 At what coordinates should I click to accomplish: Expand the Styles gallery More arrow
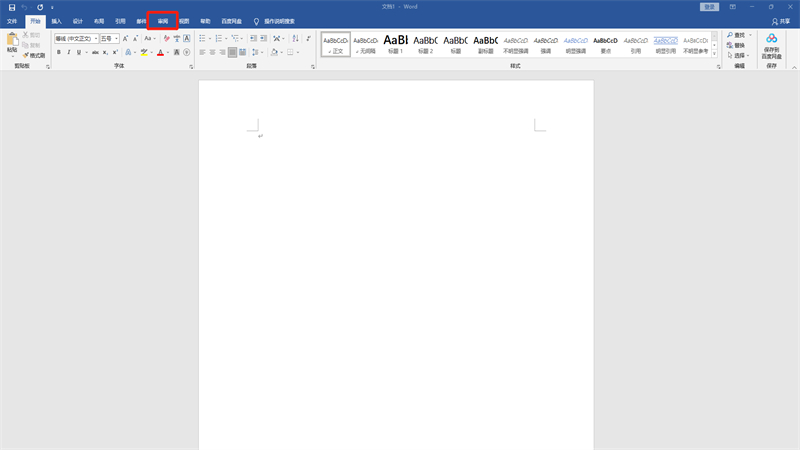(714, 53)
